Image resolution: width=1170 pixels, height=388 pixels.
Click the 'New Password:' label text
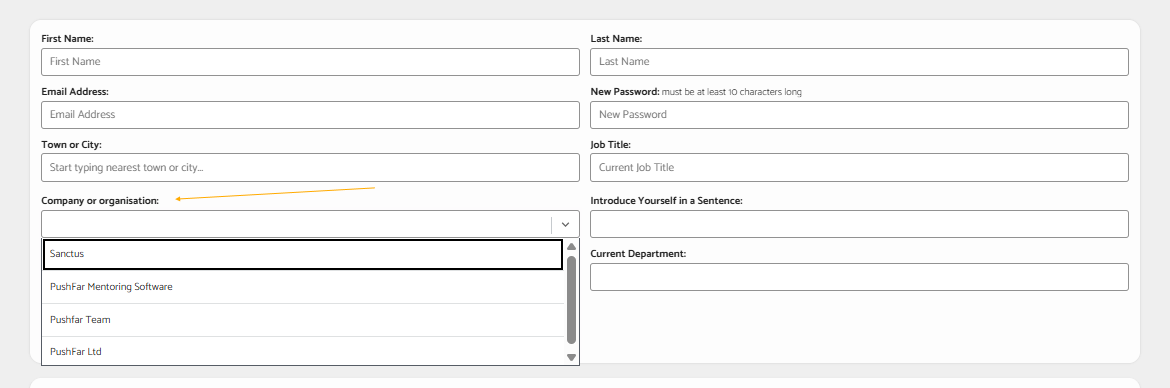click(625, 92)
